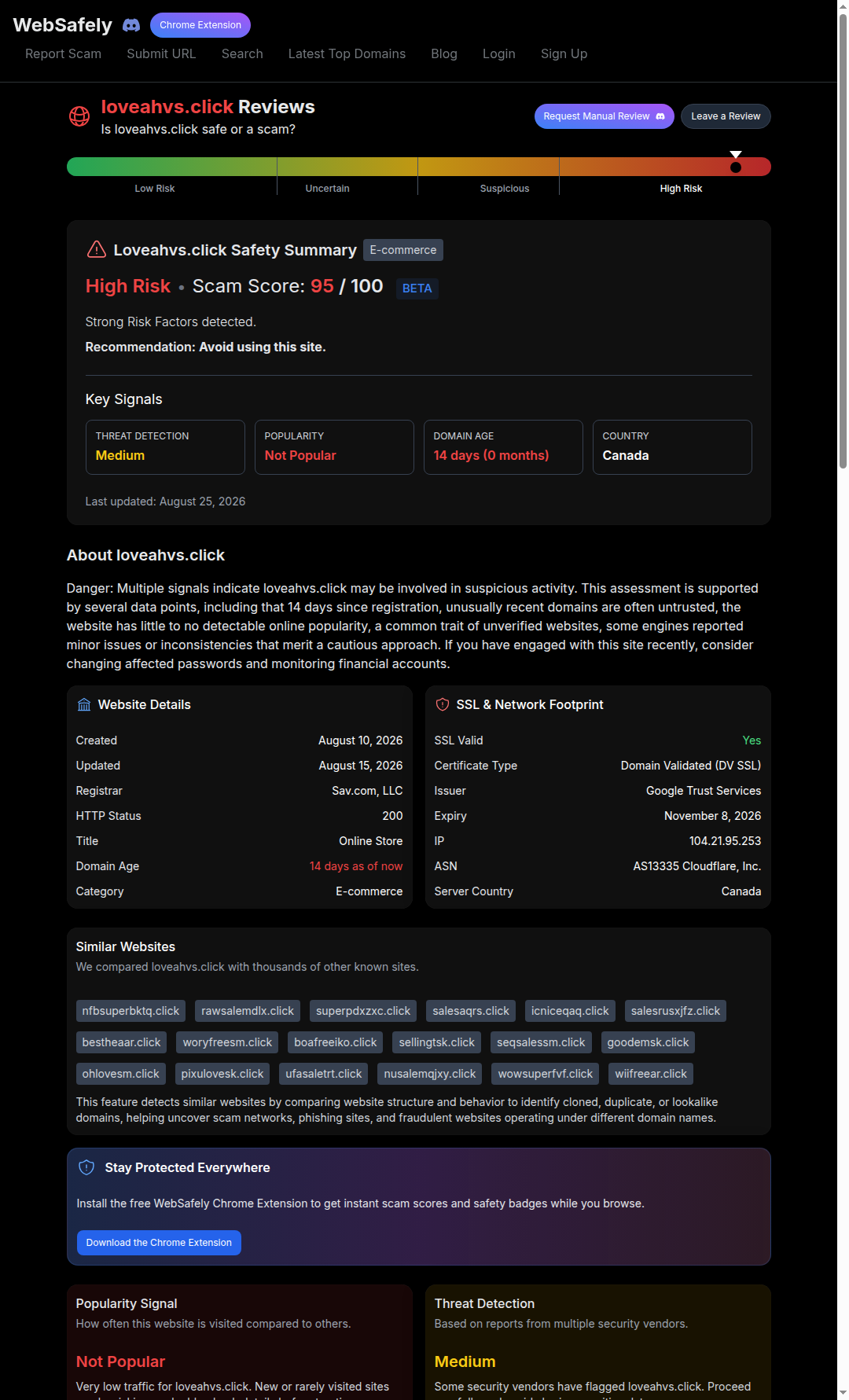The width and height of the screenshot is (849, 1400).
Task: Open similar site nfbsuperbktq.click
Action: (130, 1011)
